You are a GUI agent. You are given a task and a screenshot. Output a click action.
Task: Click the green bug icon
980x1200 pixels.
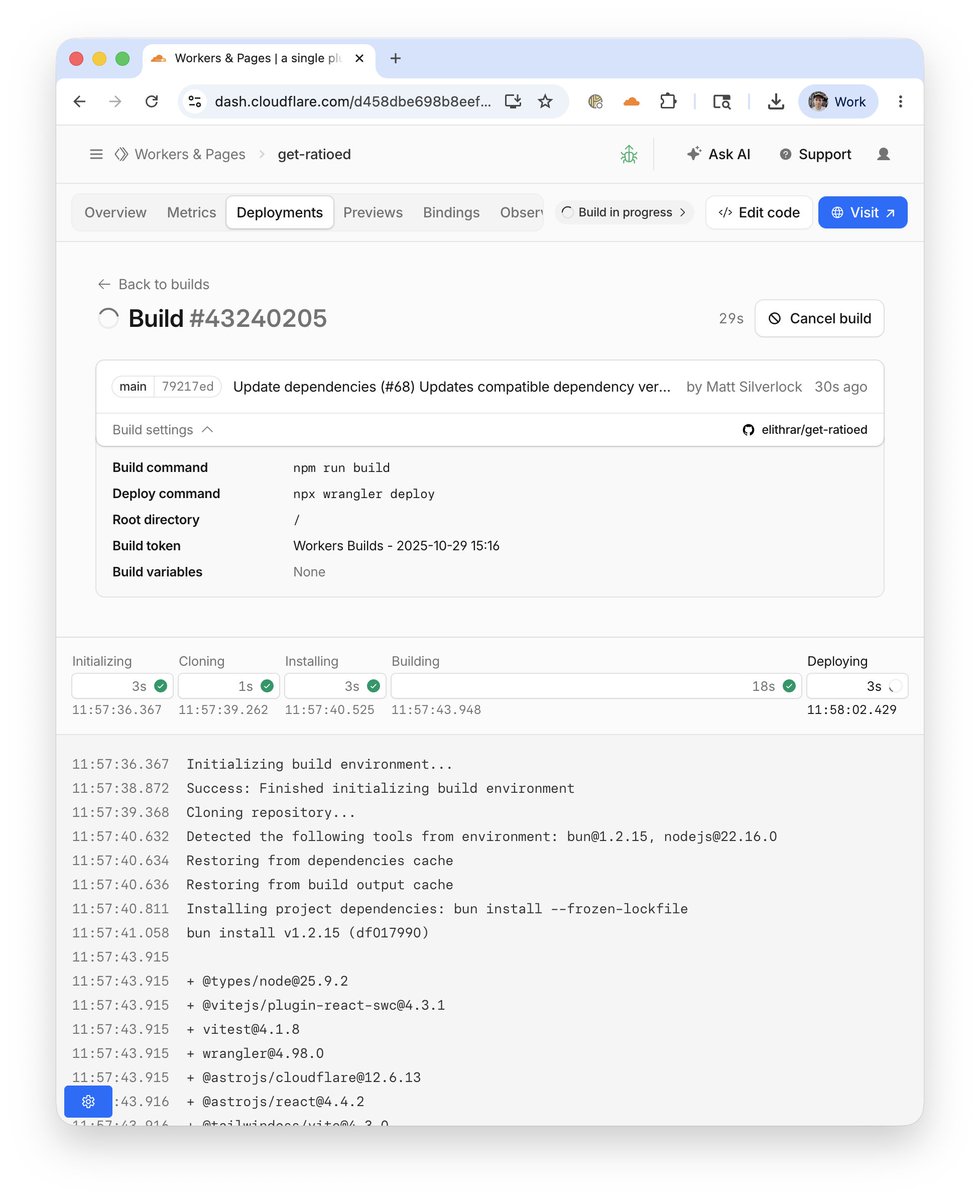coord(629,154)
